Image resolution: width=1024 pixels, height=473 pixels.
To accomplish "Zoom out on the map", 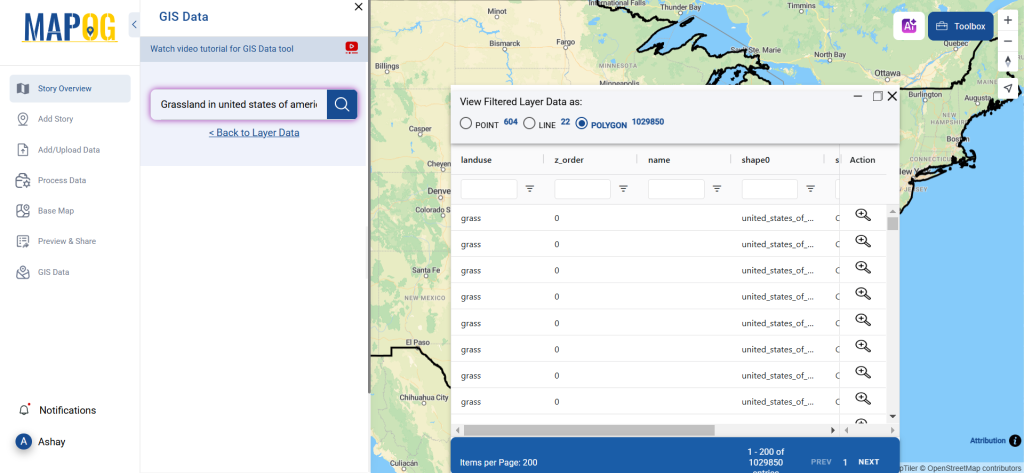I will point(1008,41).
